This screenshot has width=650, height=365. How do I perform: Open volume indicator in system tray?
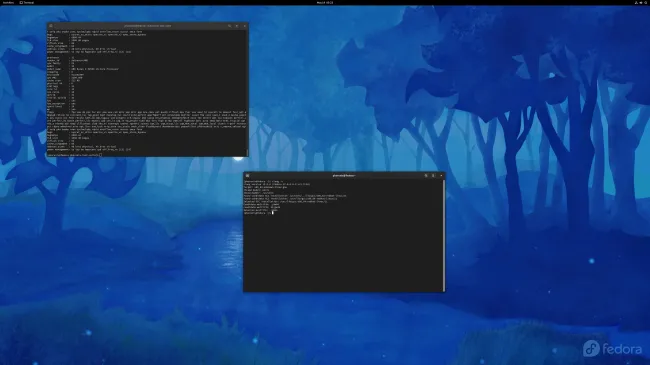[x=641, y=2]
